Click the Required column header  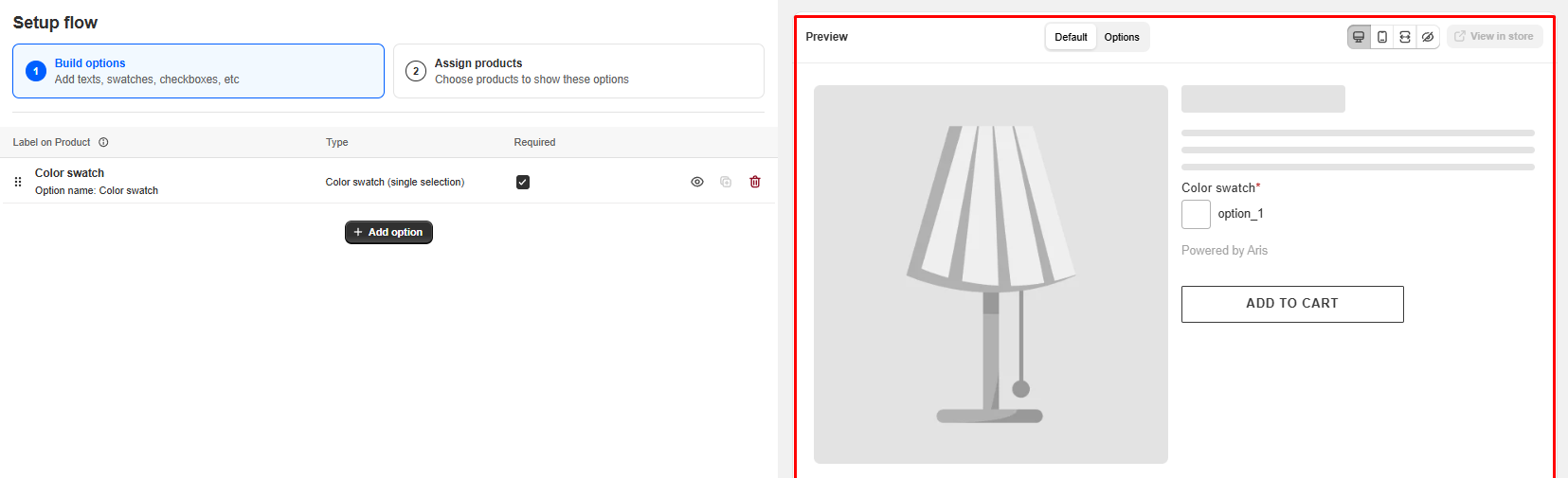tap(534, 142)
